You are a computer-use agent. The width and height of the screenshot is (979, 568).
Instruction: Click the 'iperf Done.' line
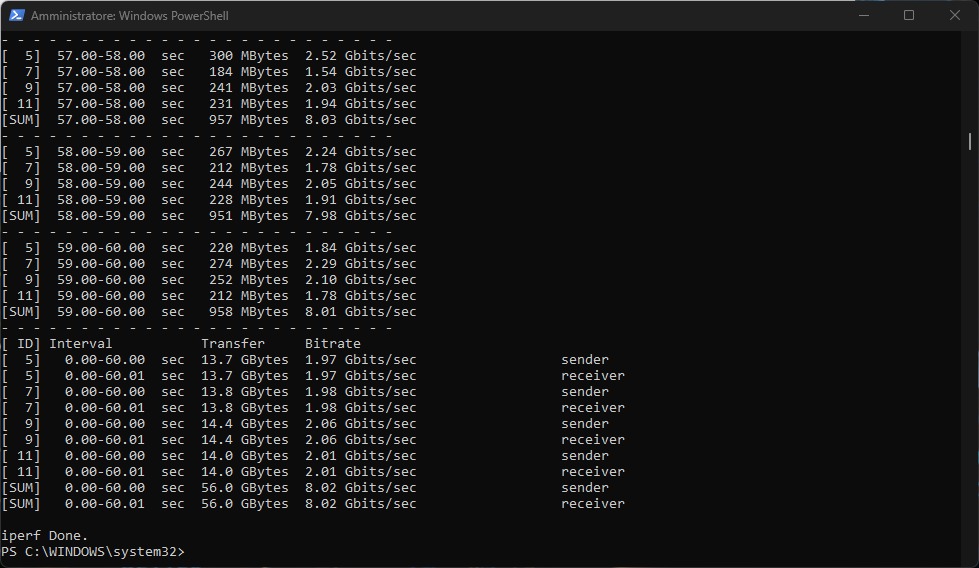pos(45,536)
